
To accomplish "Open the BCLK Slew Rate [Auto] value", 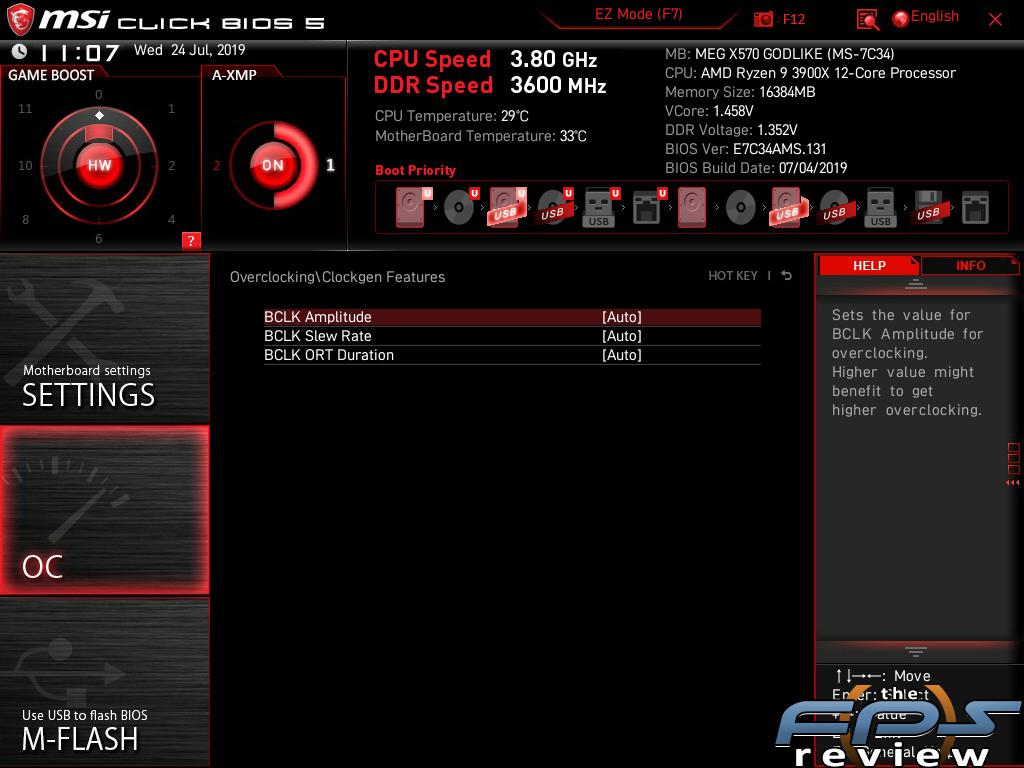I will [x=622, y=336].
